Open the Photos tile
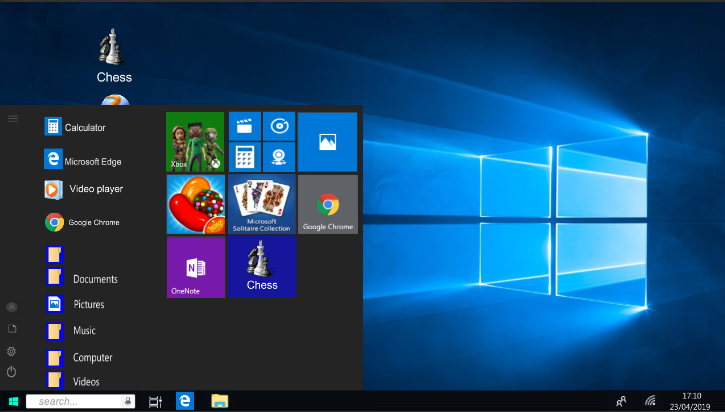 [327, 141]
